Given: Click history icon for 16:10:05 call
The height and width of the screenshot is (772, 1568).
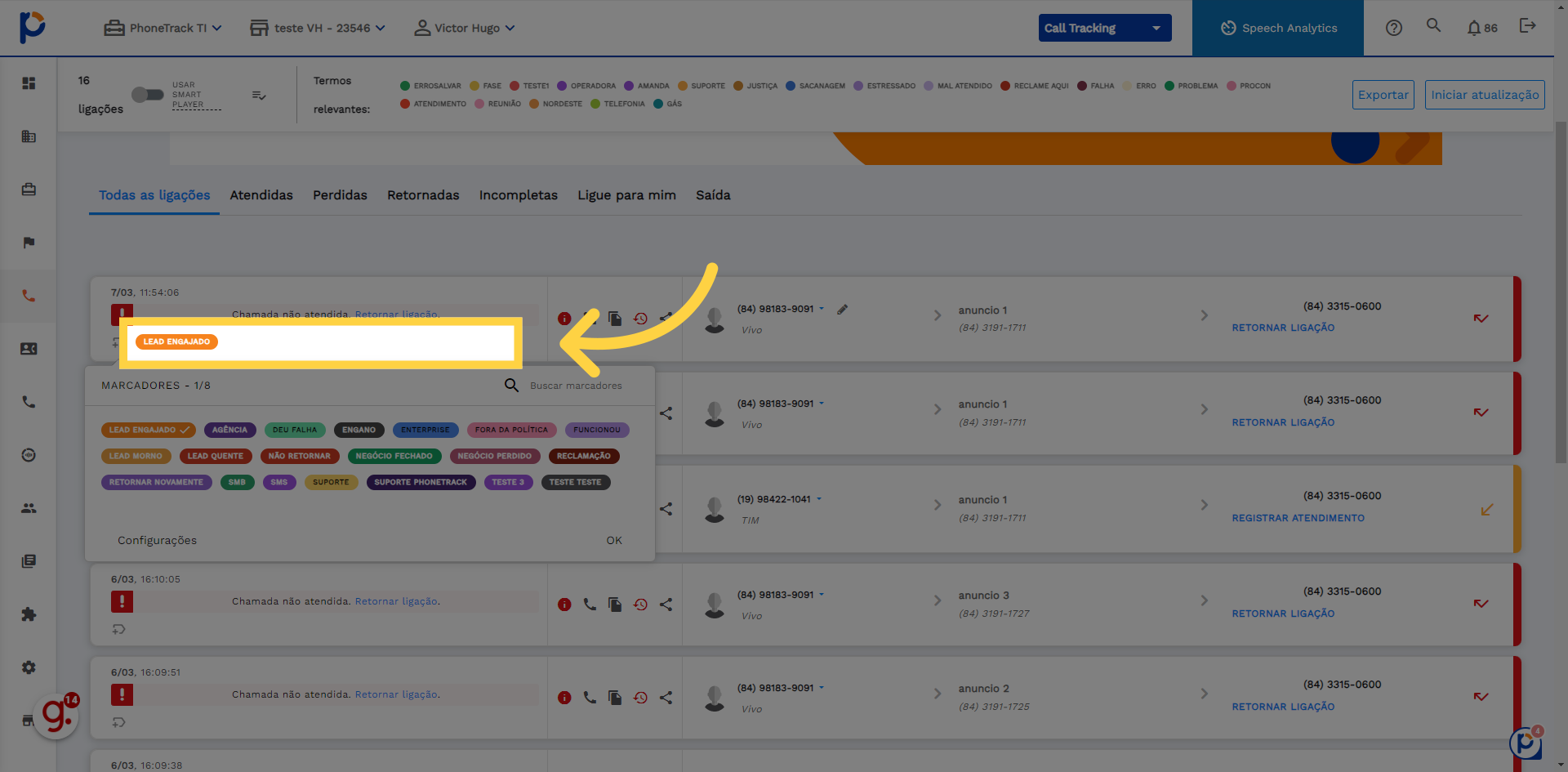Looking at the screenshot, I should pyautogui.click(x=640, y=605).
